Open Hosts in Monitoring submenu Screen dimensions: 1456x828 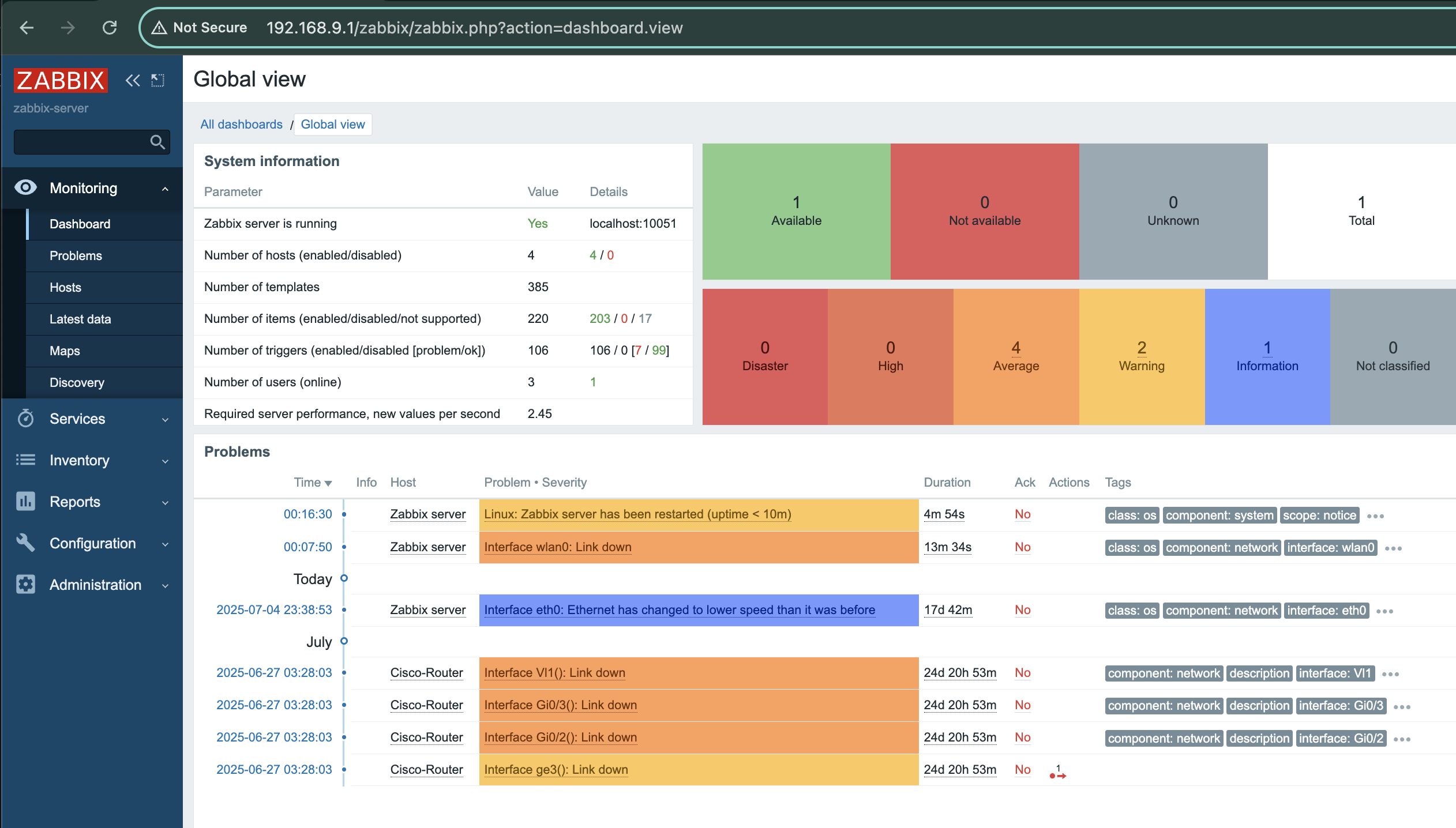pos(105,287)
